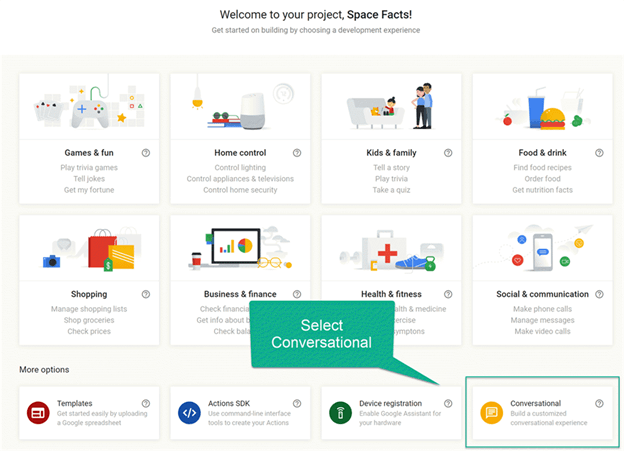Choose the Home control title
Image resolution: width=624 pixels, height=451 pixels.
240,153
